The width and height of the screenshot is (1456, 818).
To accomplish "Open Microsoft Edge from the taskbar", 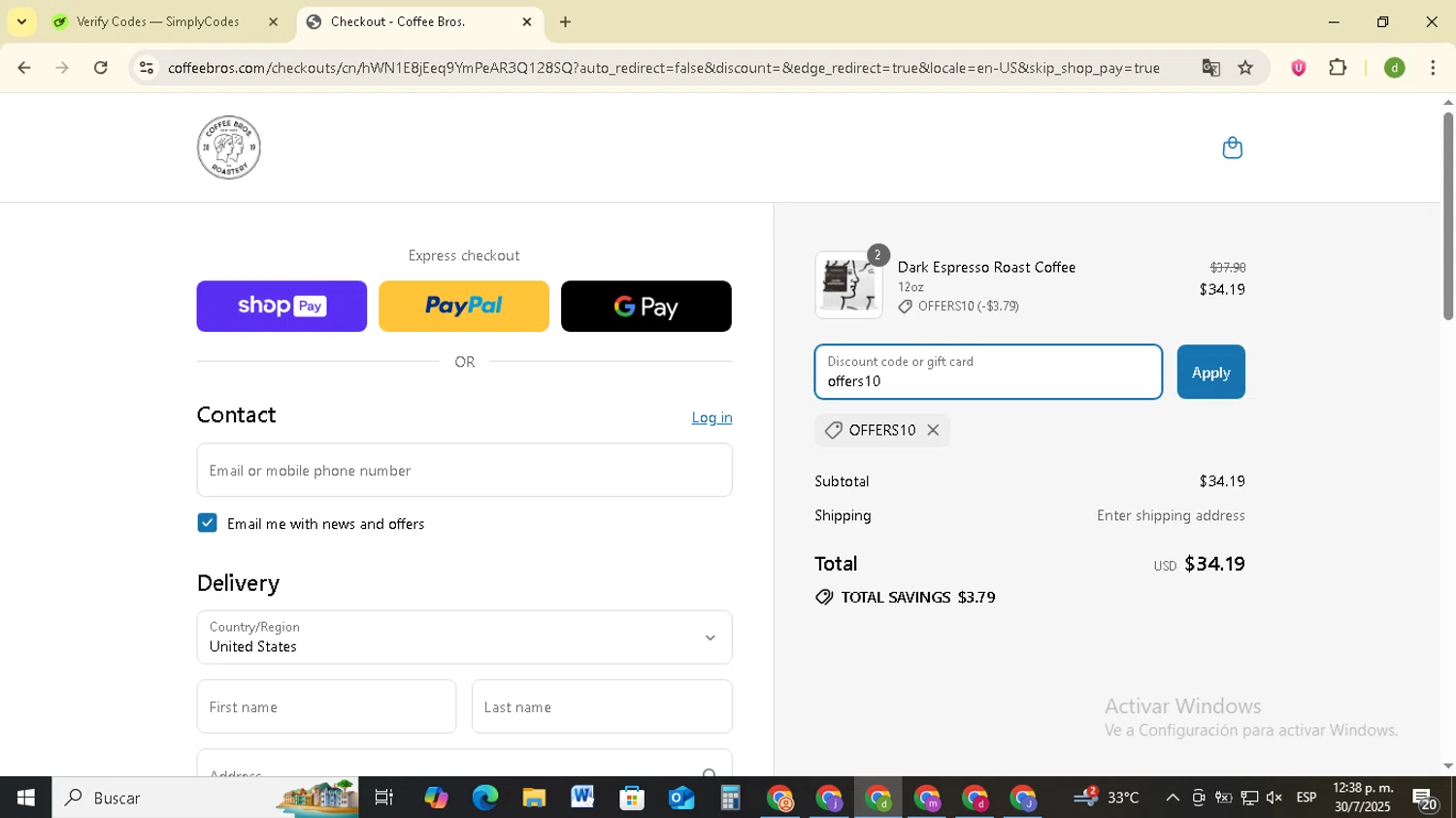I will (484, 798).
